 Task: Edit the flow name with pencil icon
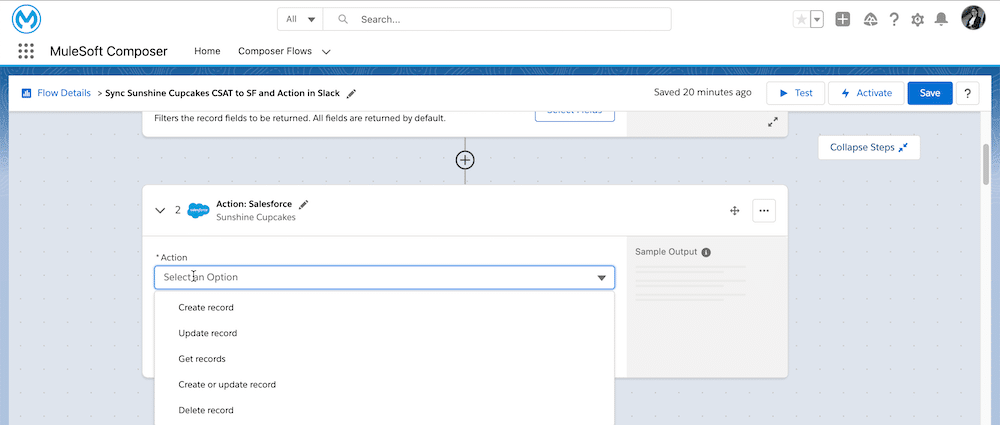351,93
